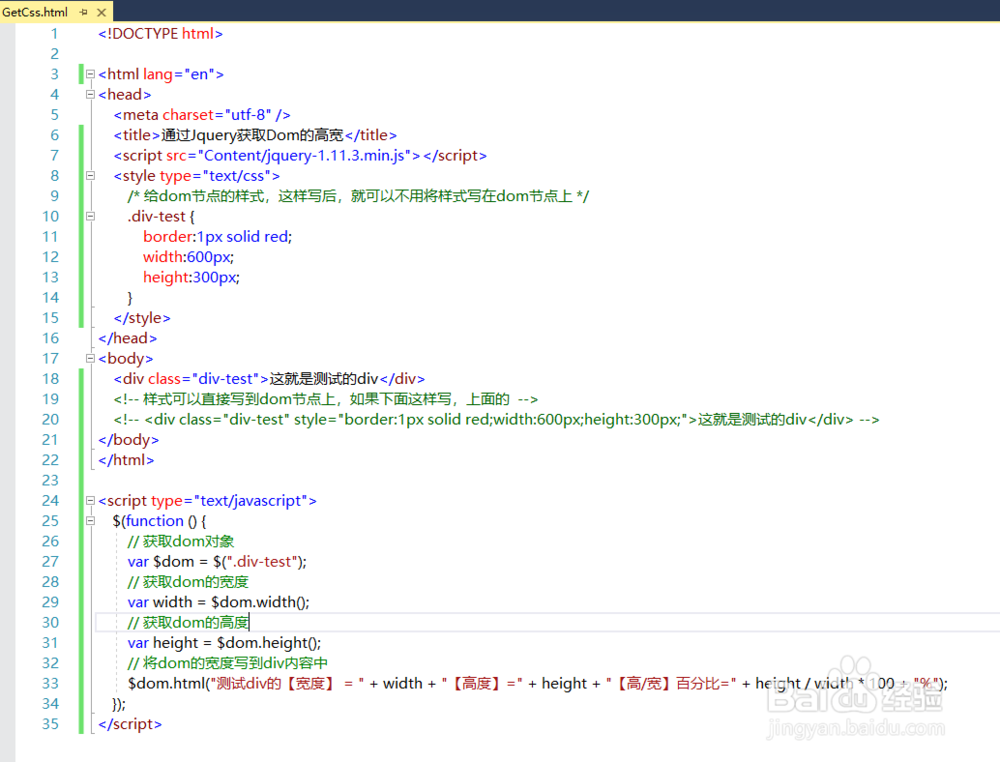Click the $dom.html( call on line 33
The width and height of the screenshot is (1000, 762).
click(169, 684)
